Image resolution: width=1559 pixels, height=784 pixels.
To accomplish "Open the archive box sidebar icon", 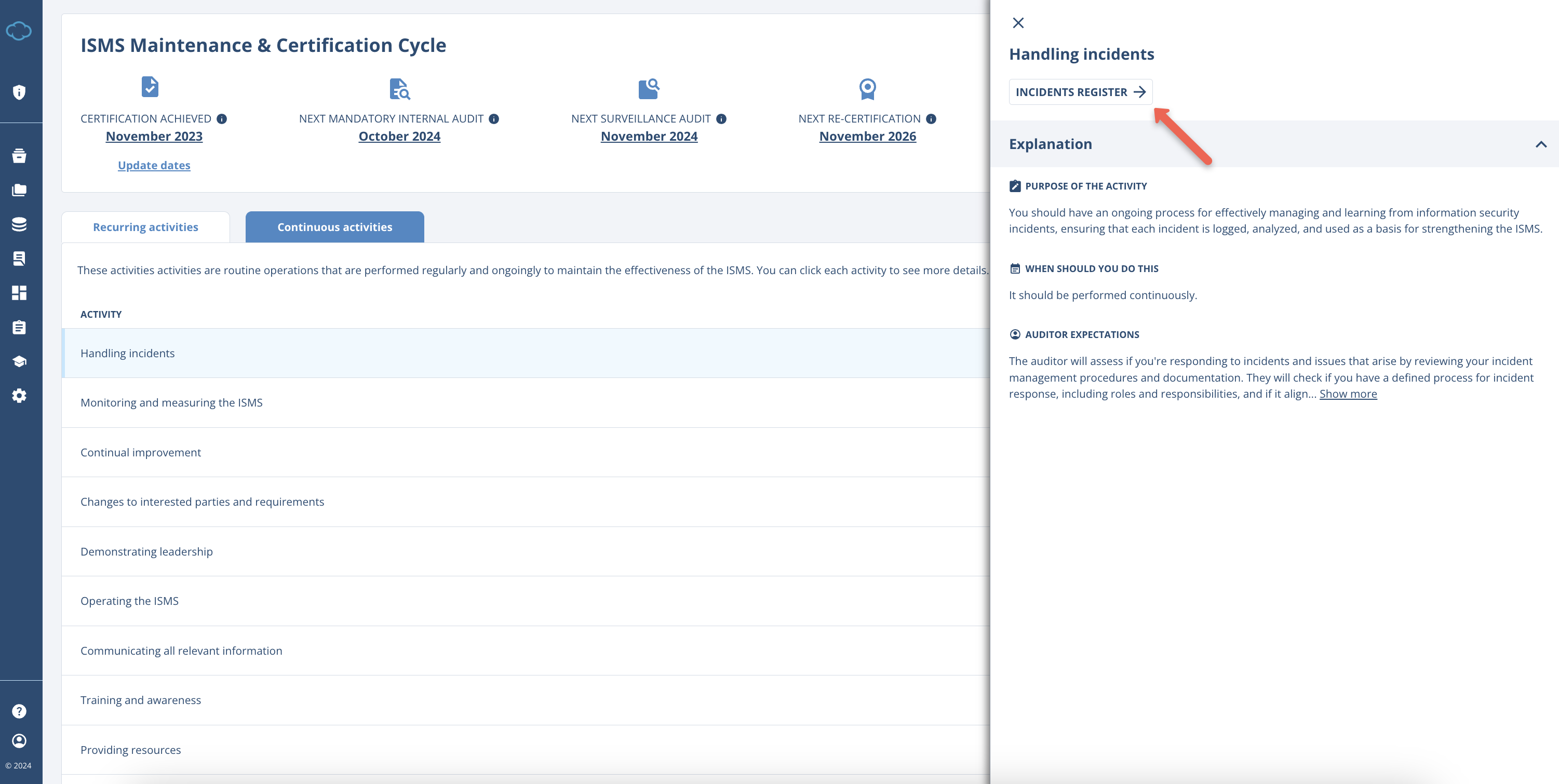I will click(x=20, y=155).
